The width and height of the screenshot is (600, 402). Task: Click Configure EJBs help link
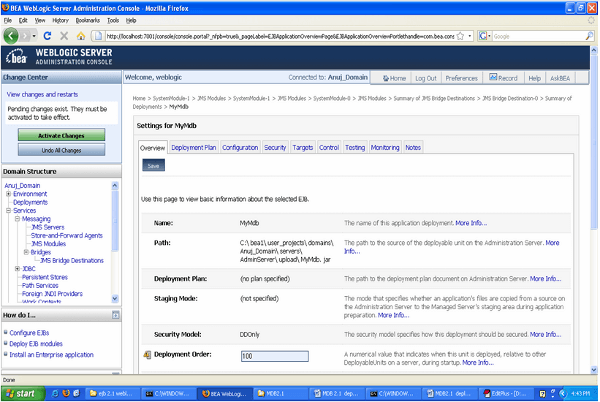(x=29, y=333)
